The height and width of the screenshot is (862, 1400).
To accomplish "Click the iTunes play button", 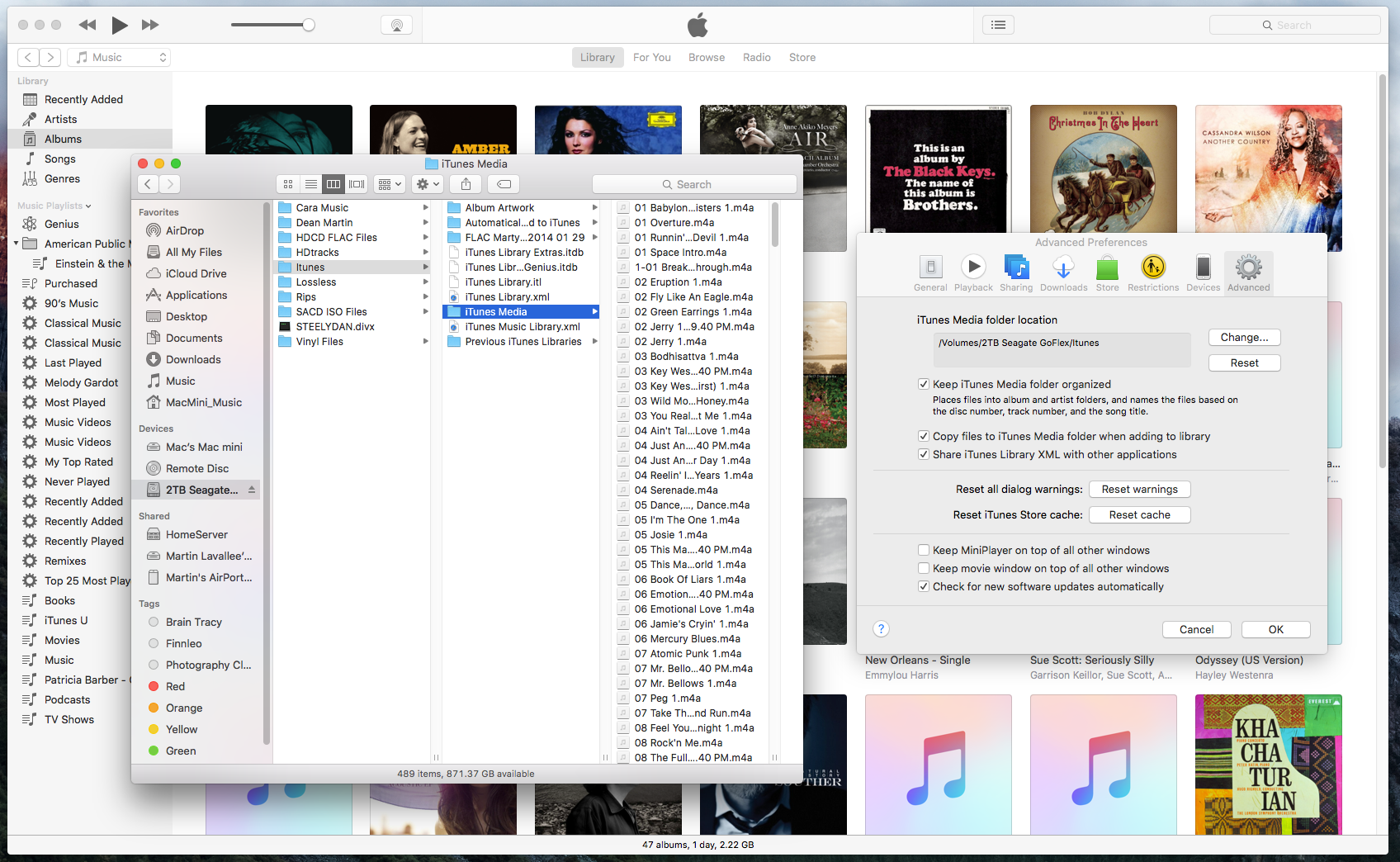I will [120, 25].
